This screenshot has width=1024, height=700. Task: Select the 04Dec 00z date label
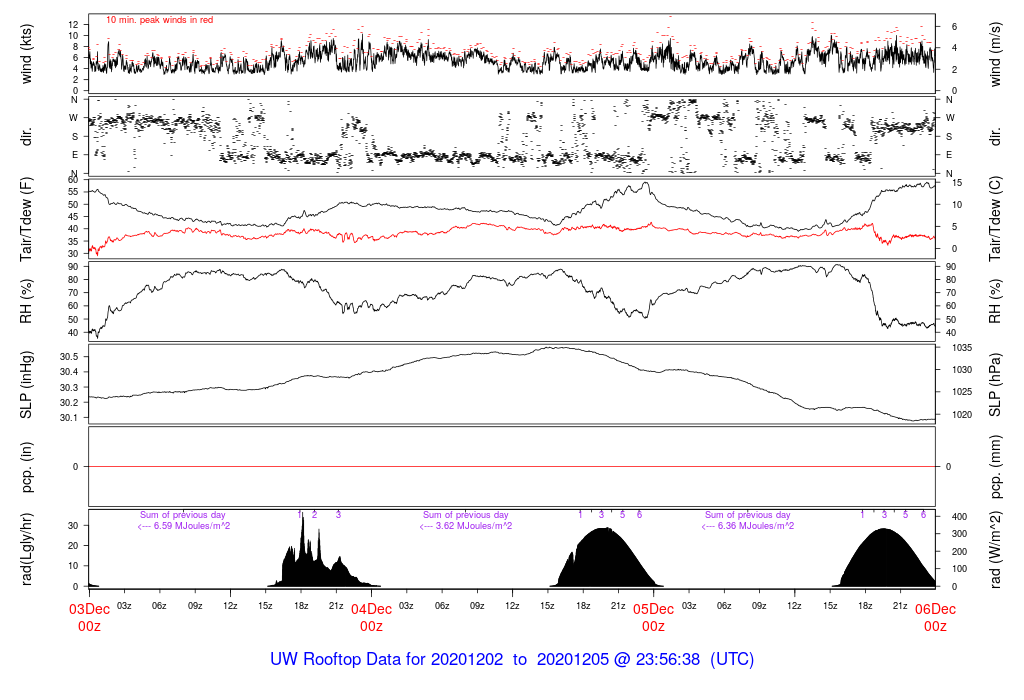371,617
